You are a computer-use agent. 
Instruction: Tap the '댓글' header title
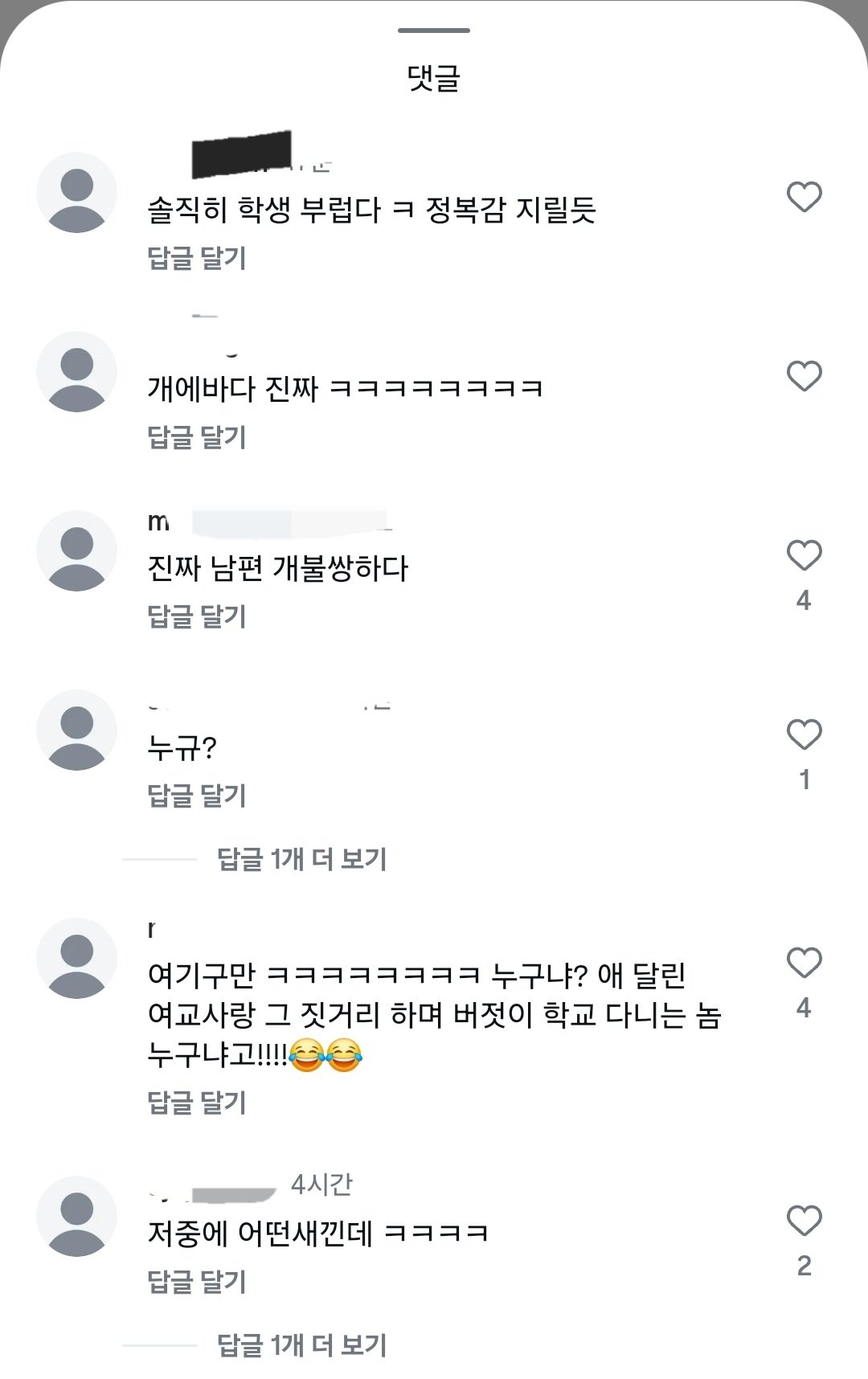(434, 78)
